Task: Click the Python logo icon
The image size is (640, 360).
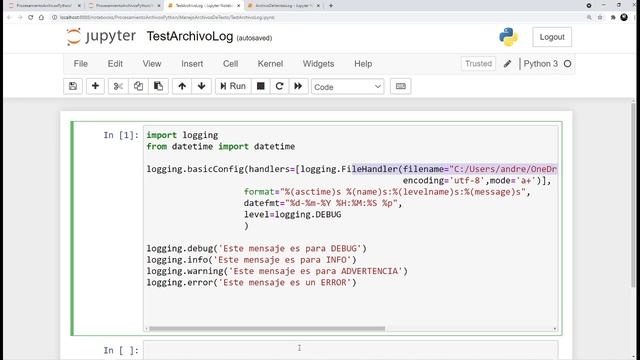Action: [x=508, y=37]
